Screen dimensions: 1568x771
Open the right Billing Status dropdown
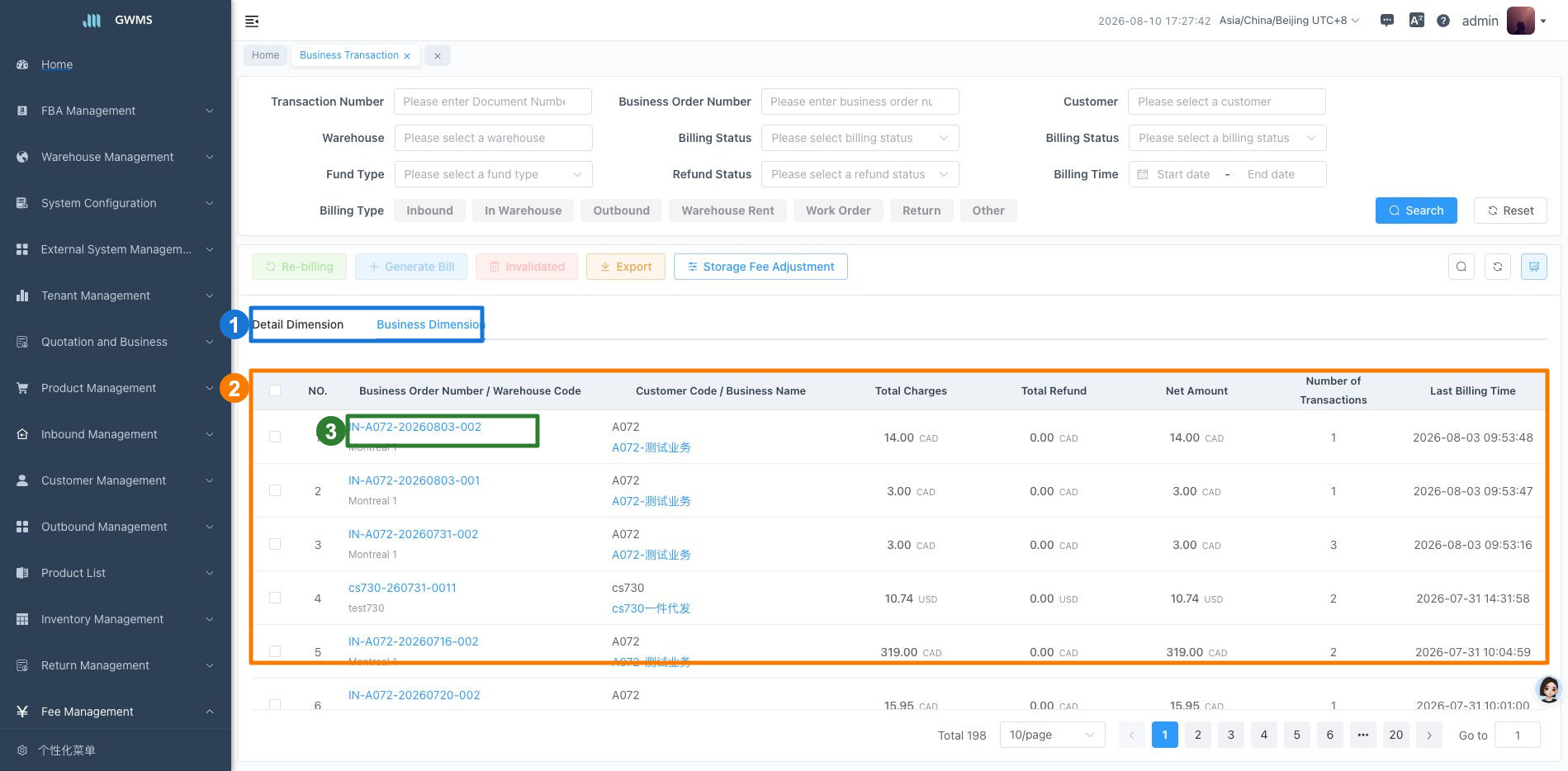[x=1227, y=138]
